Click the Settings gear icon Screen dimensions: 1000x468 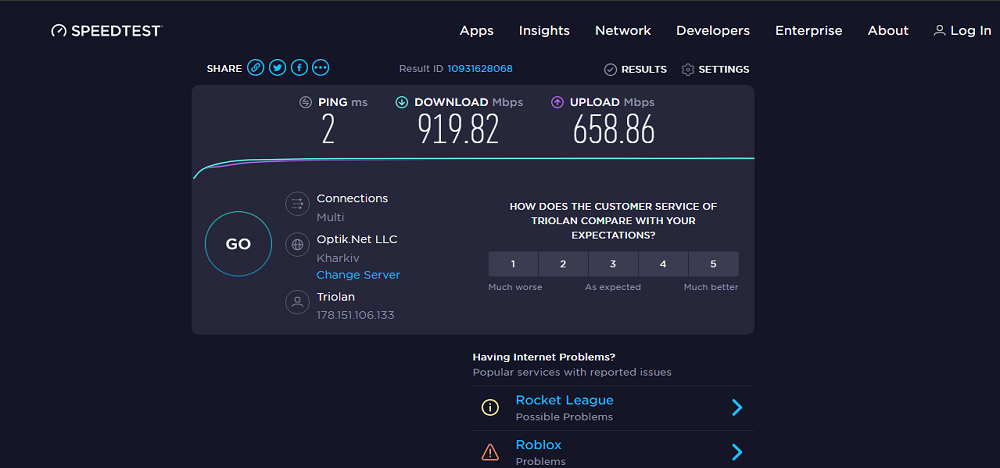tap(688, 69)
